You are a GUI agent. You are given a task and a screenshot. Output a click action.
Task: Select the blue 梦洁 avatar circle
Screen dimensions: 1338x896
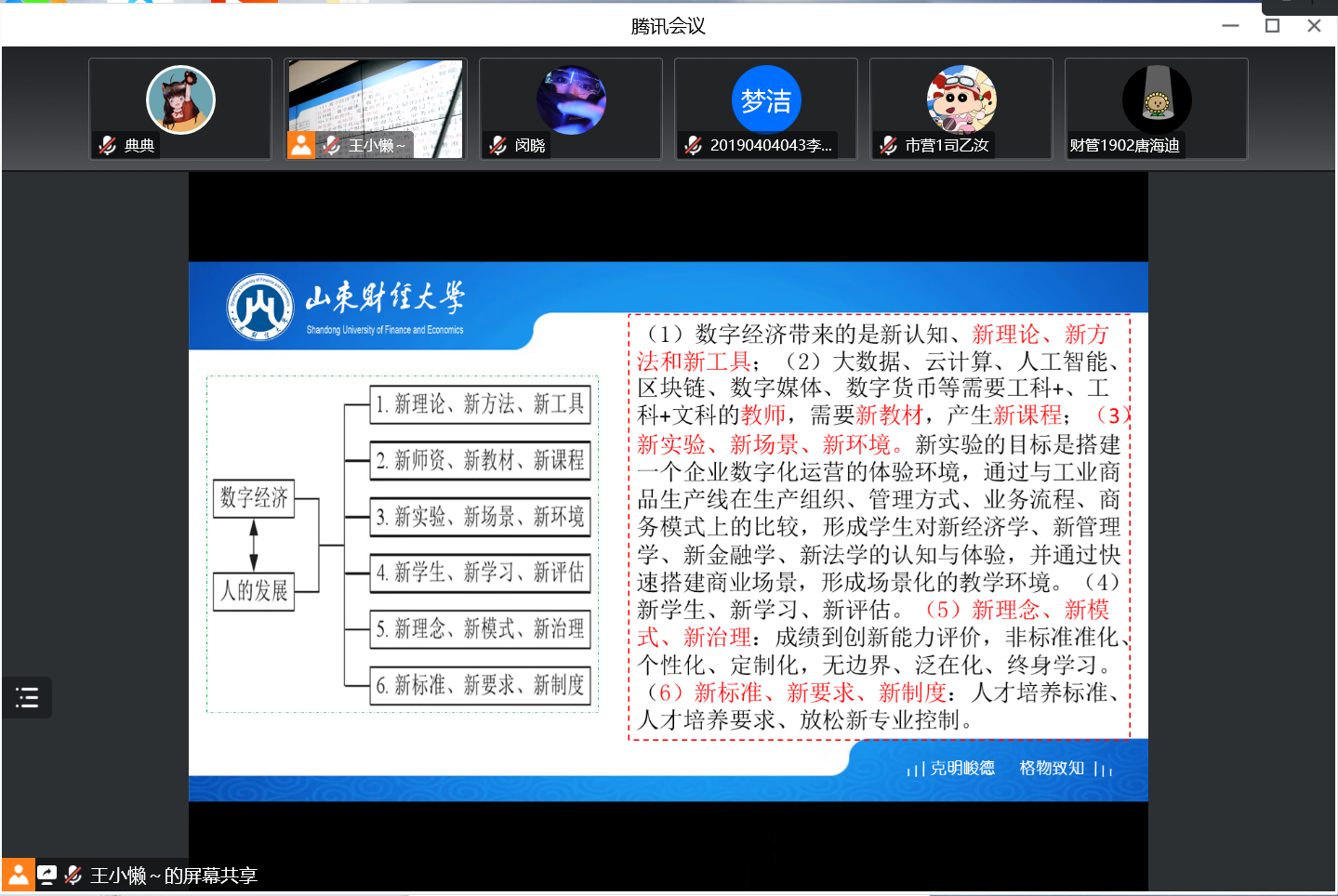[766, 99]
